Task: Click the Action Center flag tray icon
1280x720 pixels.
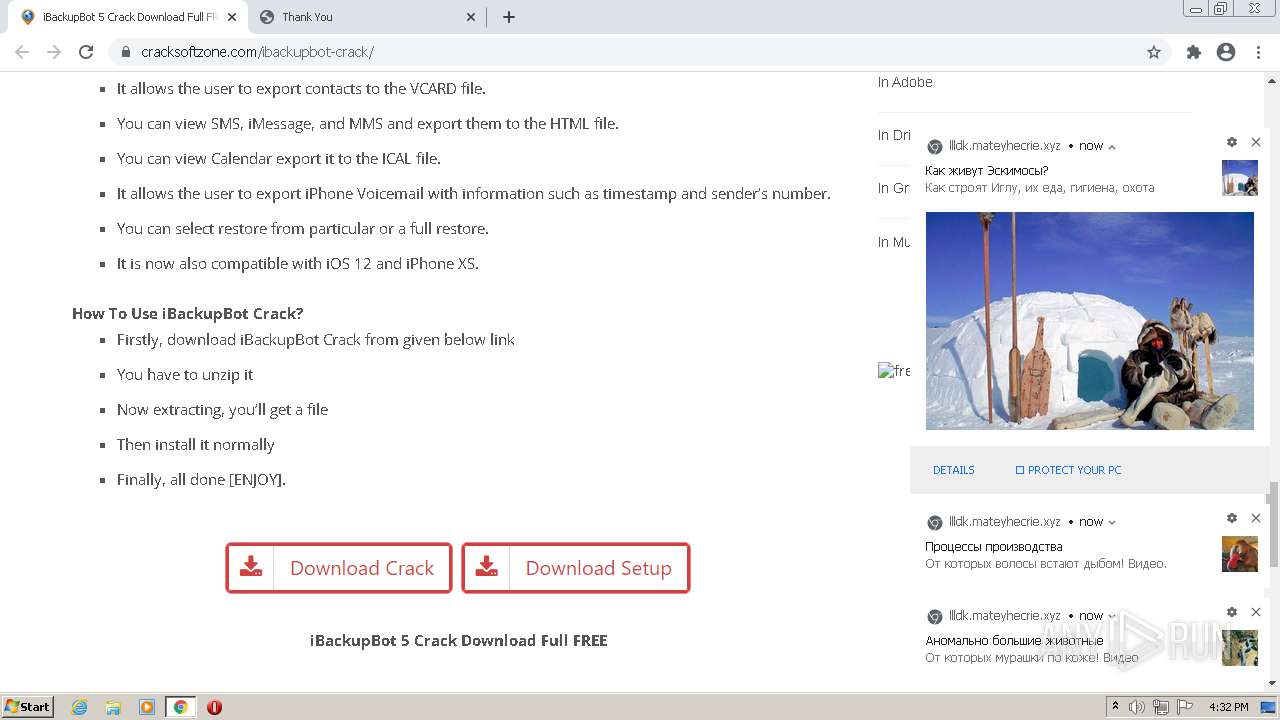Action: (x=1185, y=707)
